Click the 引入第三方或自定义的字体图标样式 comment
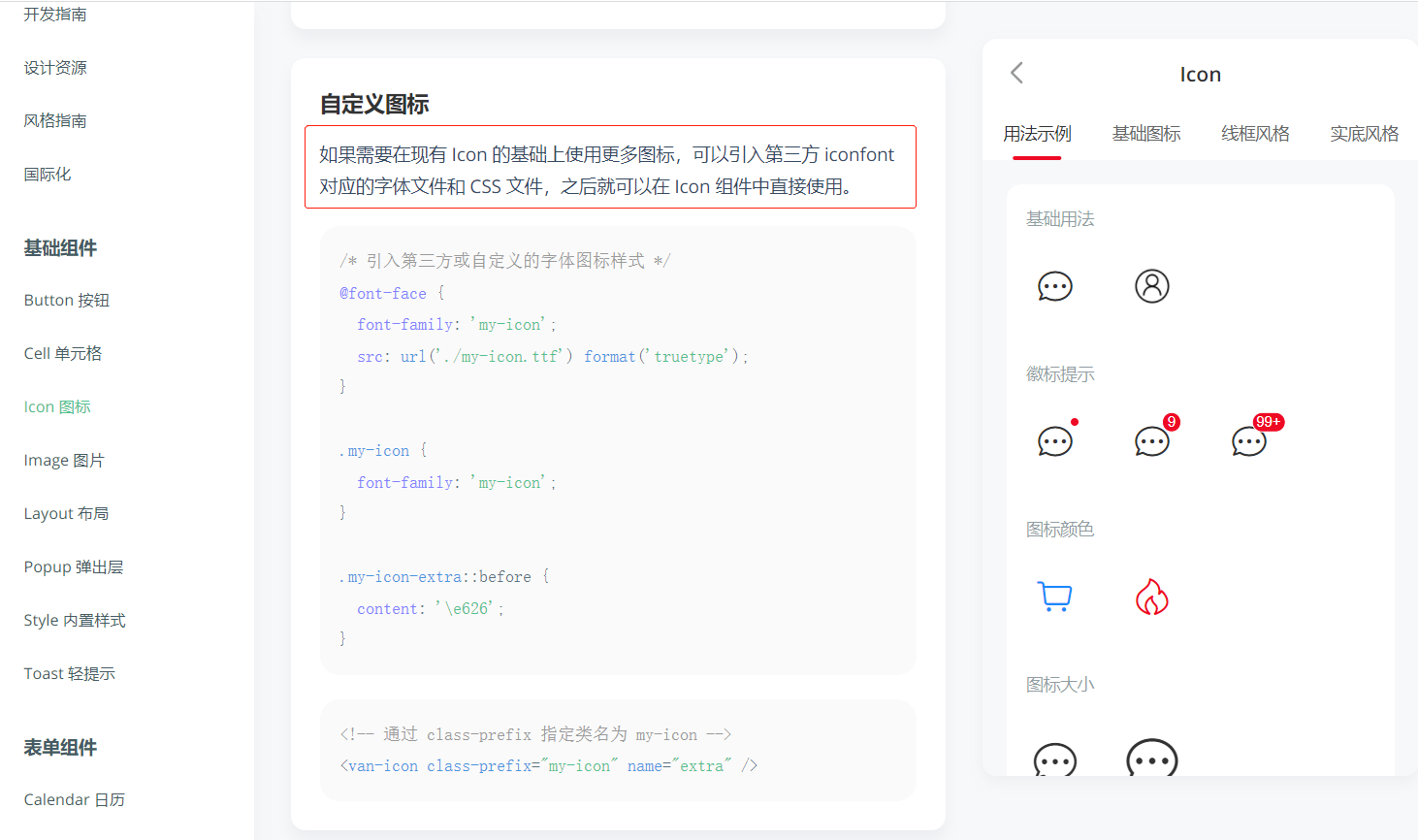1418x840 pixels. pyautogui.click(x=504, y=261)
